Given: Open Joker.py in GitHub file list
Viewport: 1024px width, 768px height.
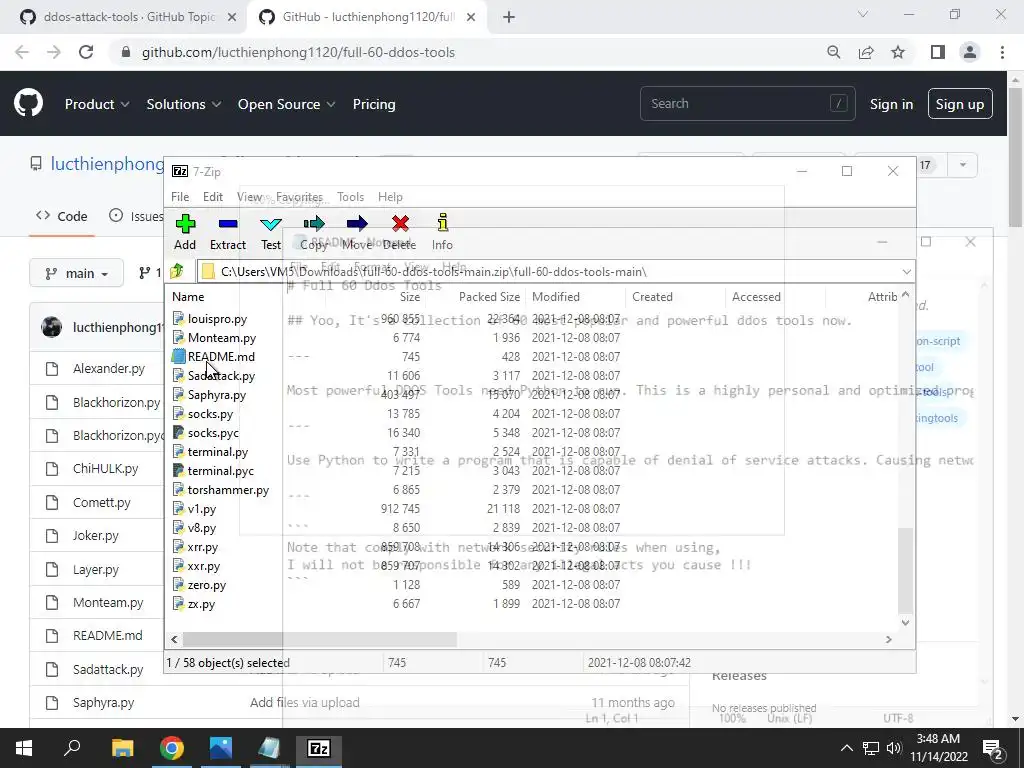Looking at the screenshot, I should click(x=96, y=536).
